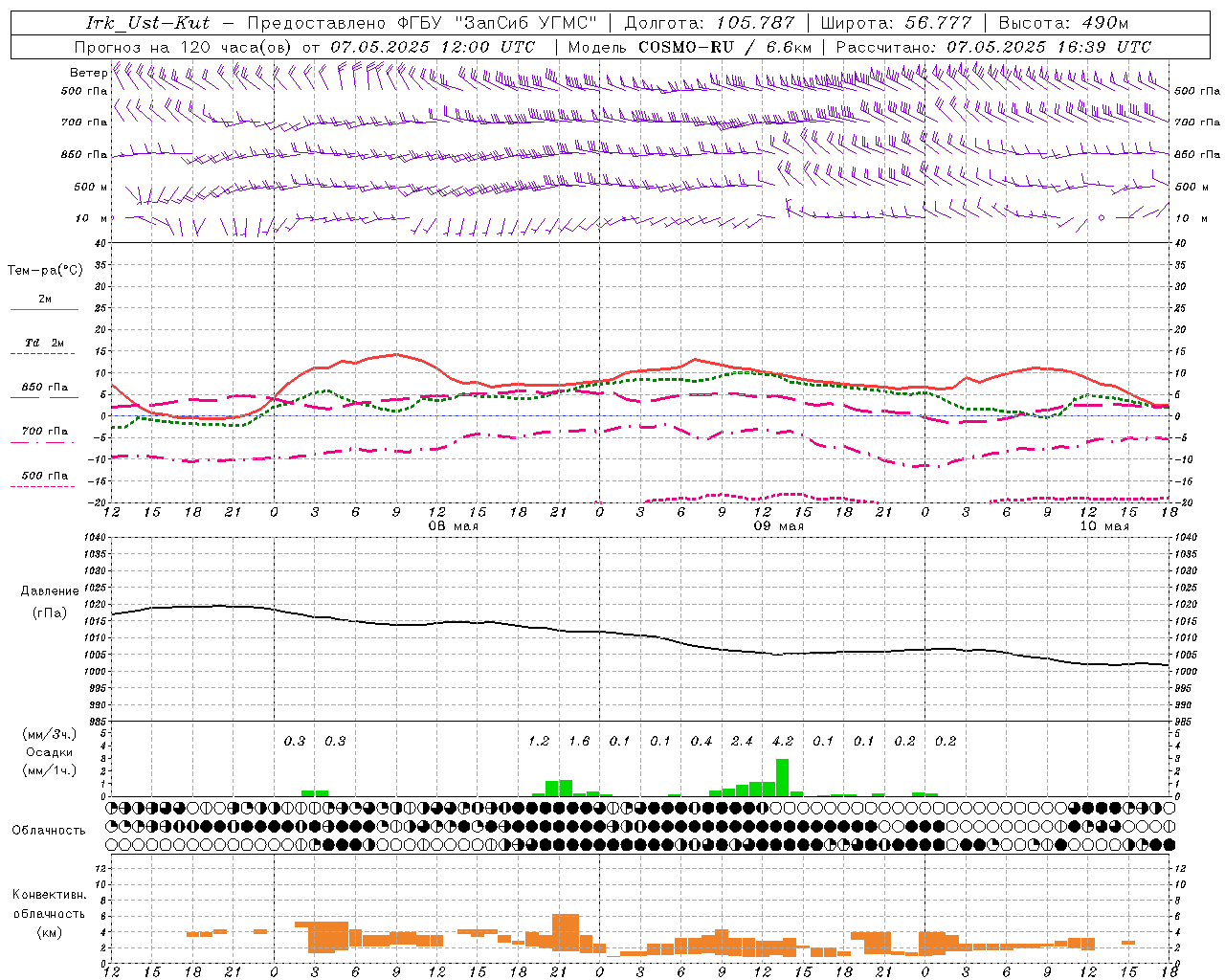1225x980 pixels.
Task: Click the 'Ветер' wind panel label
Action: coord(88,73)
